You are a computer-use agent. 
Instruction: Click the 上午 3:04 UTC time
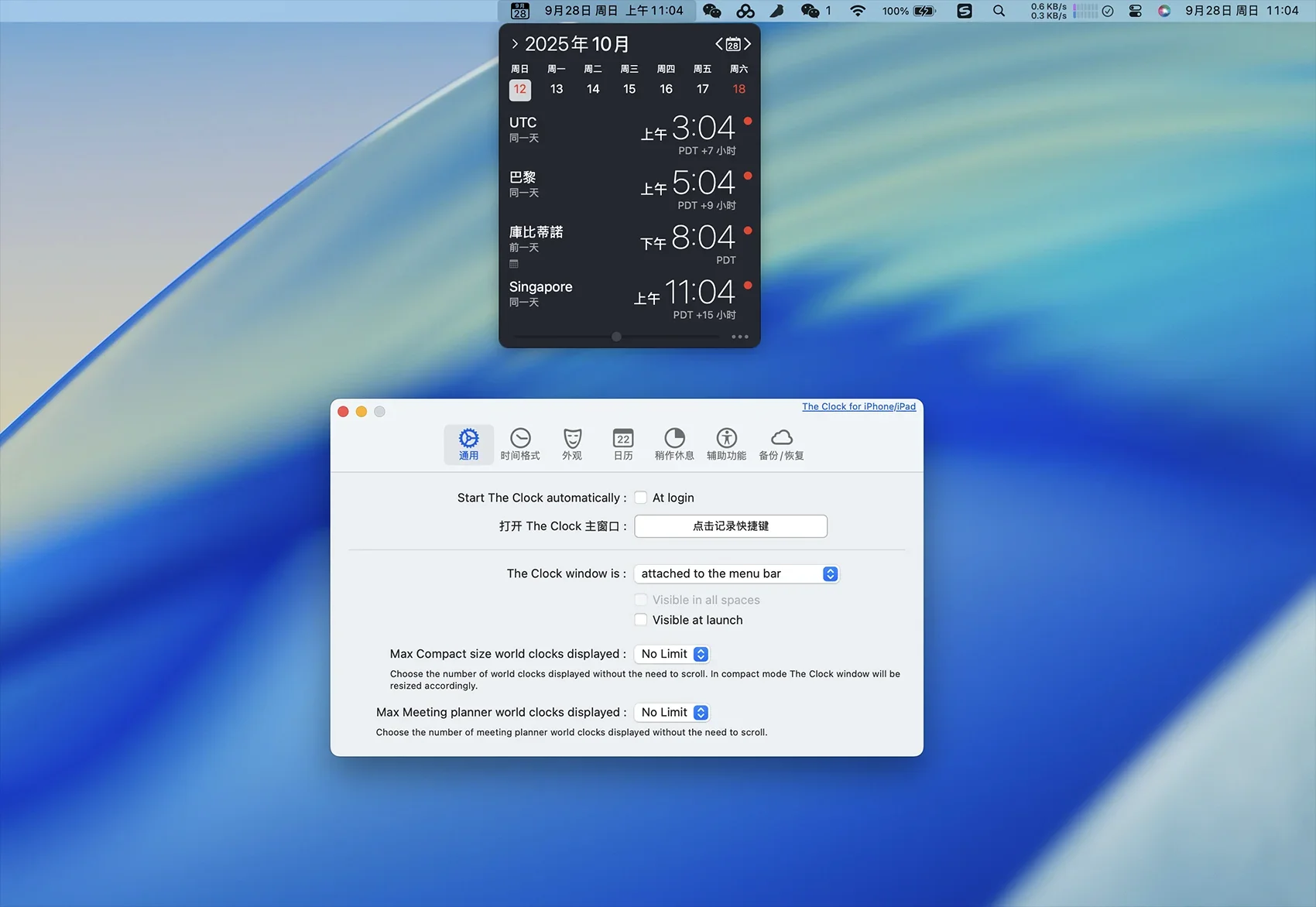pyautogui.click(x=688, y=128)
